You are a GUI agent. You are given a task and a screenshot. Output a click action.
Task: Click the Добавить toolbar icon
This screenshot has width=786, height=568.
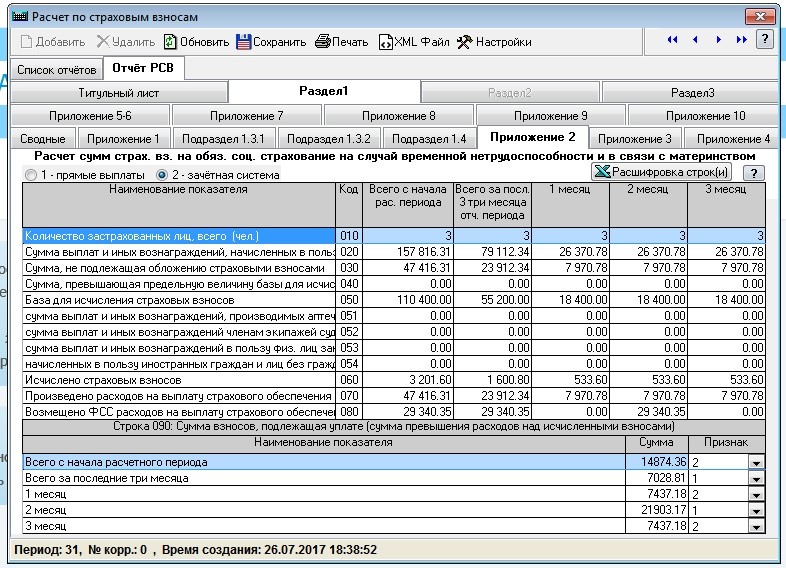(26, 42)
